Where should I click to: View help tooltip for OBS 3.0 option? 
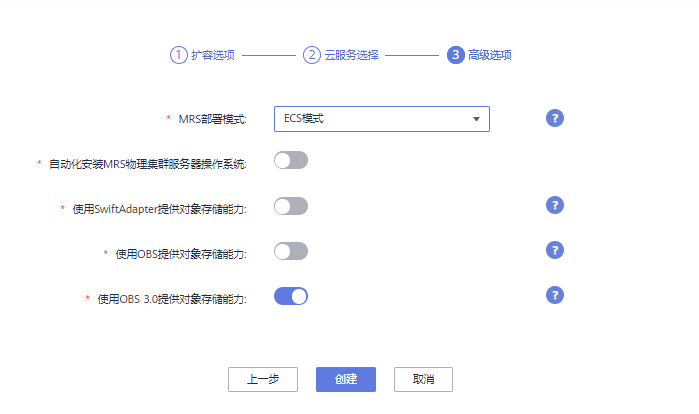555,295
